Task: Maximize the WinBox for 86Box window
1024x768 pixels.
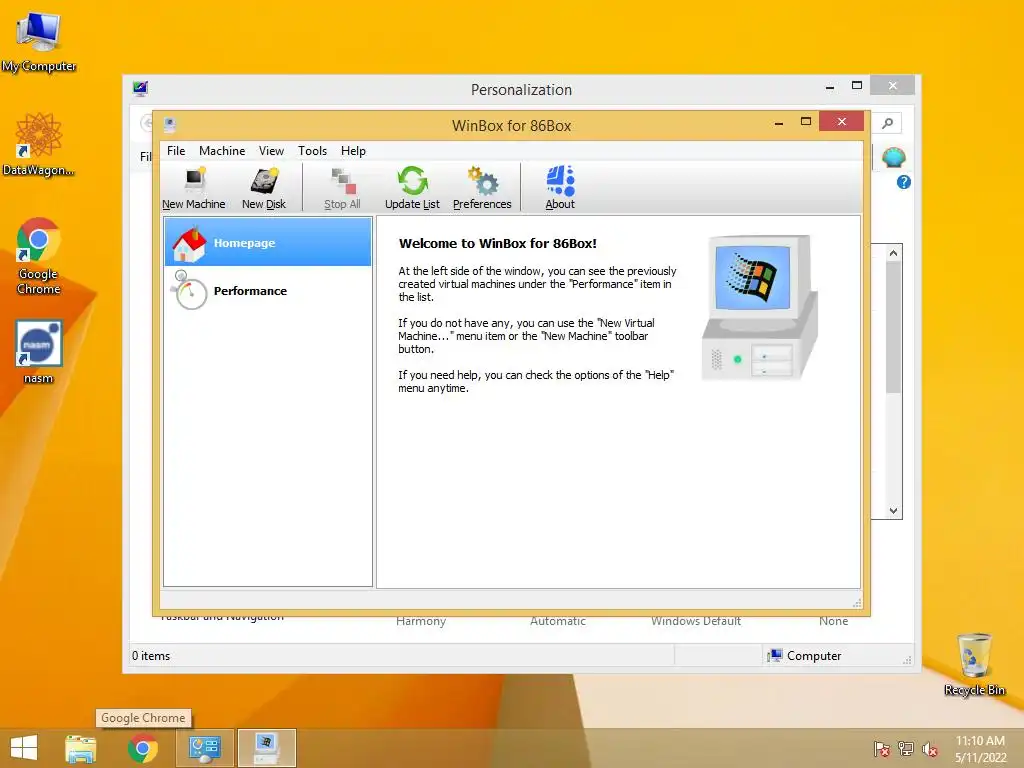Action: pos(806,121)
